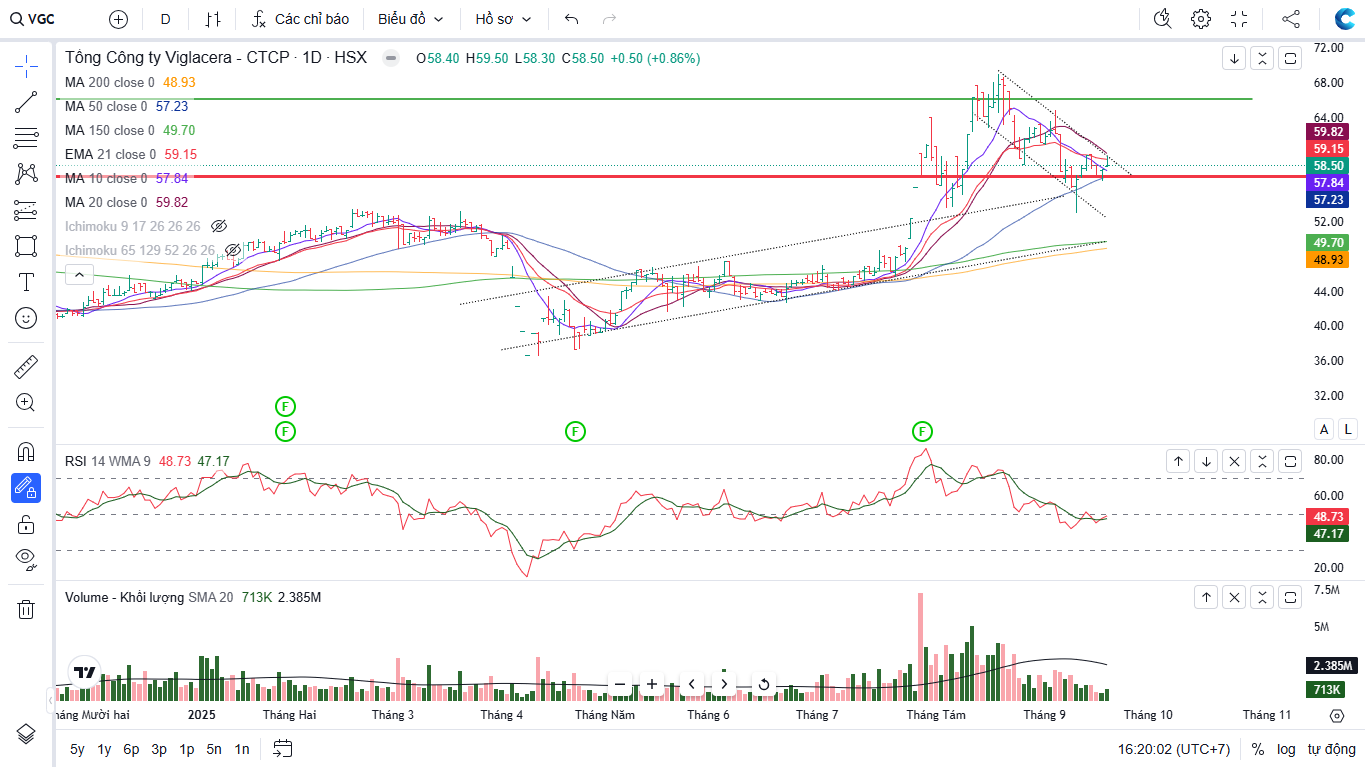Toggle the auto scale 'tự động' option
Viewport: 1365px width, 767px height.
1331,749
